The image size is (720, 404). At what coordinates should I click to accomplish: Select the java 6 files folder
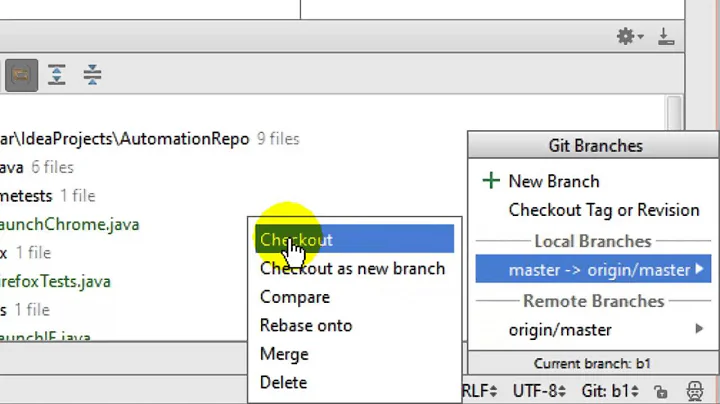coord(37,167)
